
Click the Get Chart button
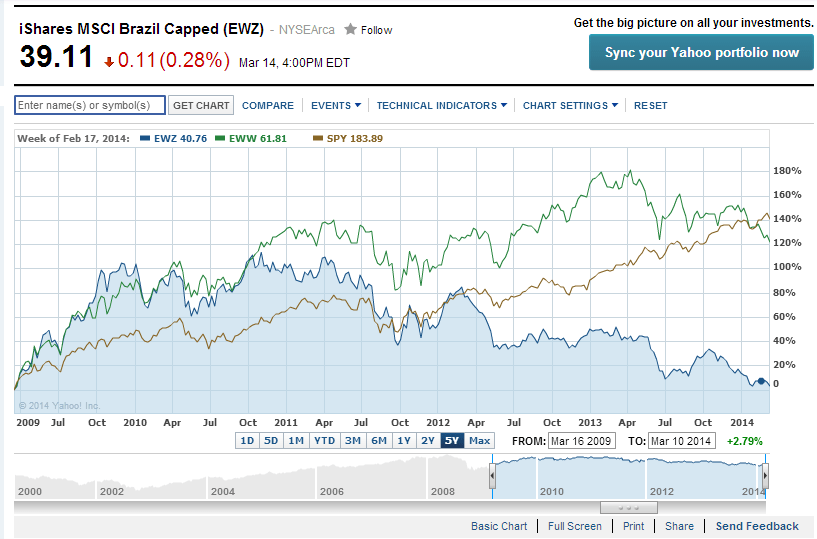(201, 105)
